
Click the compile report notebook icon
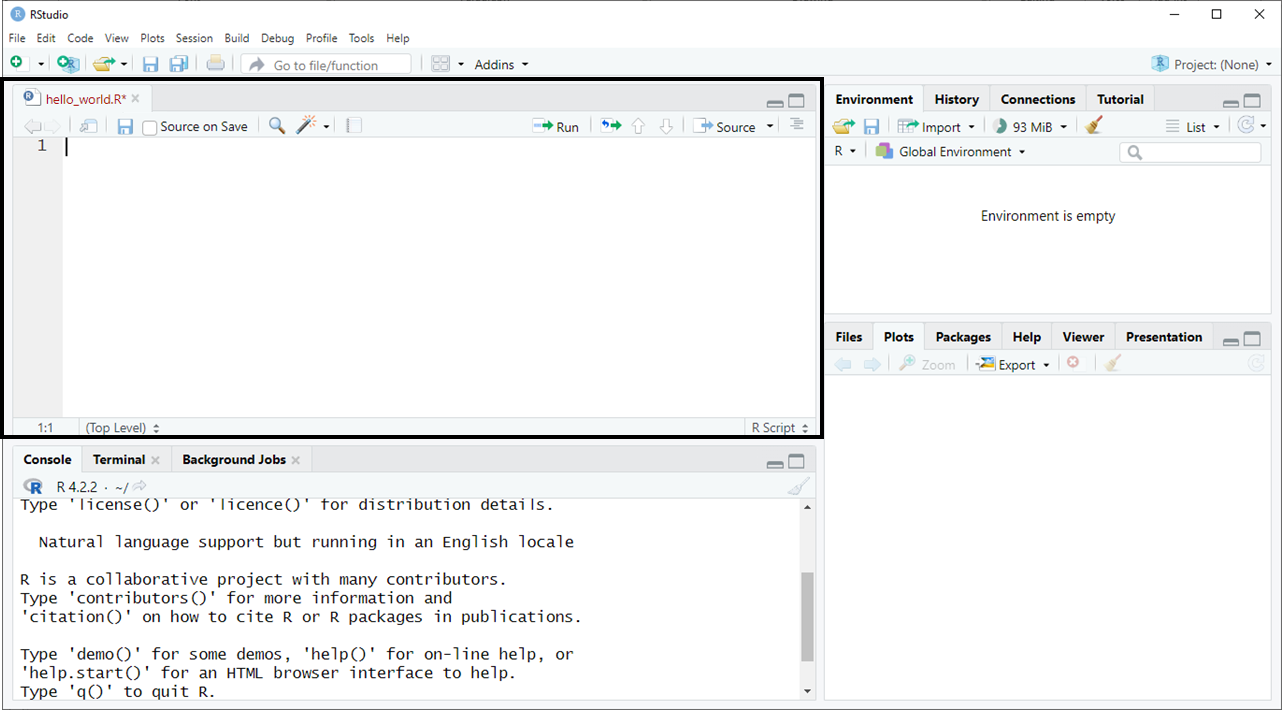(354, 126)
